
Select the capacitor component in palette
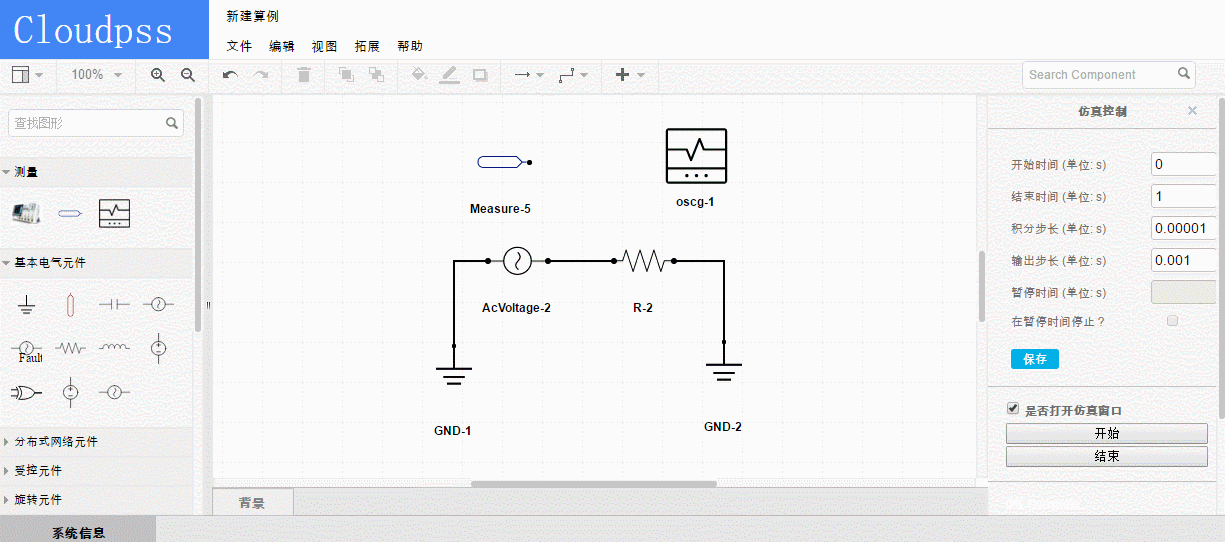click(x=114, y=304)
